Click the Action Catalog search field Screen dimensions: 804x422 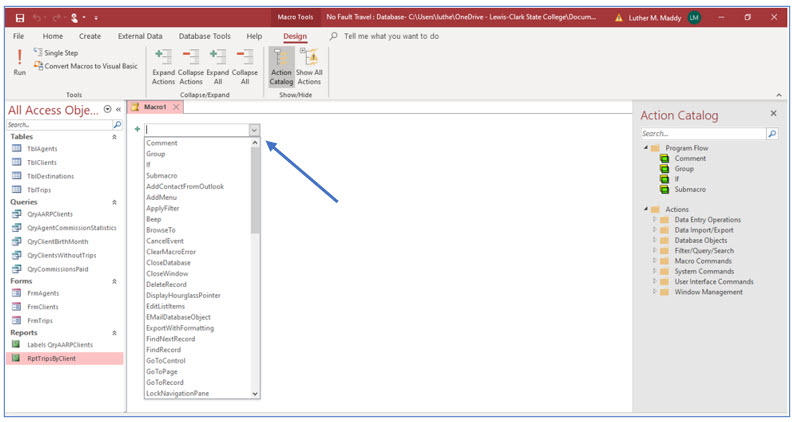coord(703,134)
